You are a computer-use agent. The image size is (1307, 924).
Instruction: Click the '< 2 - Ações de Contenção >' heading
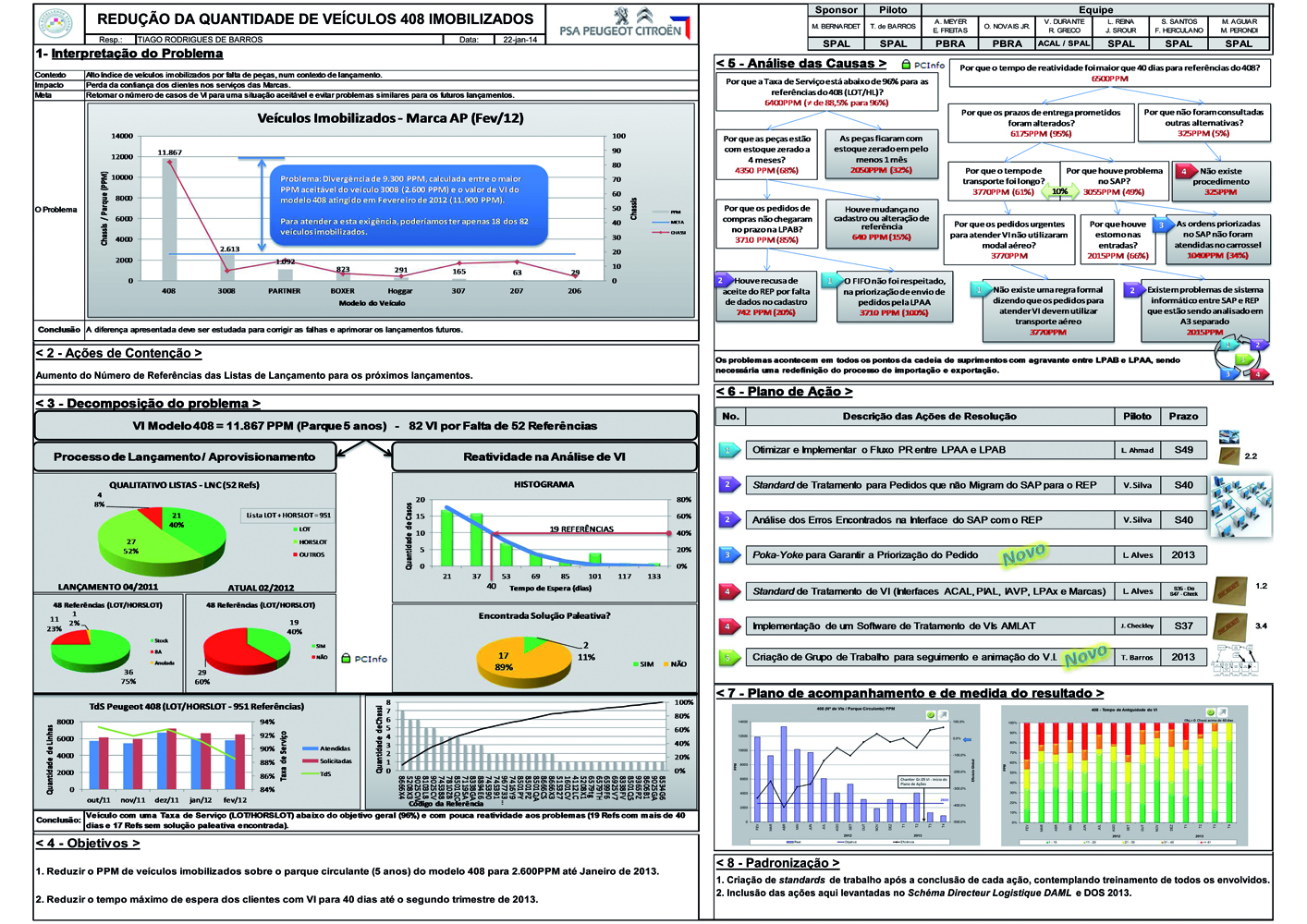coord(118,353)
